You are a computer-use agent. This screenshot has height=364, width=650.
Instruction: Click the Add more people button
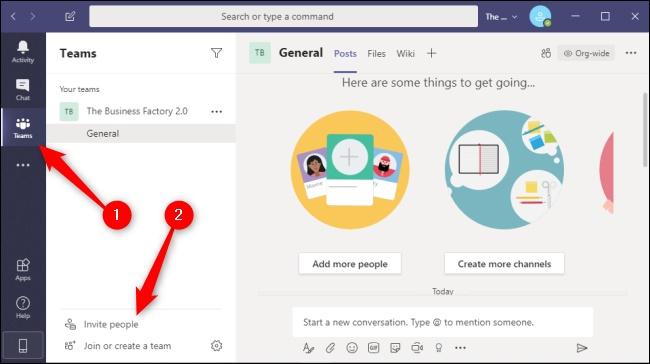350,264
